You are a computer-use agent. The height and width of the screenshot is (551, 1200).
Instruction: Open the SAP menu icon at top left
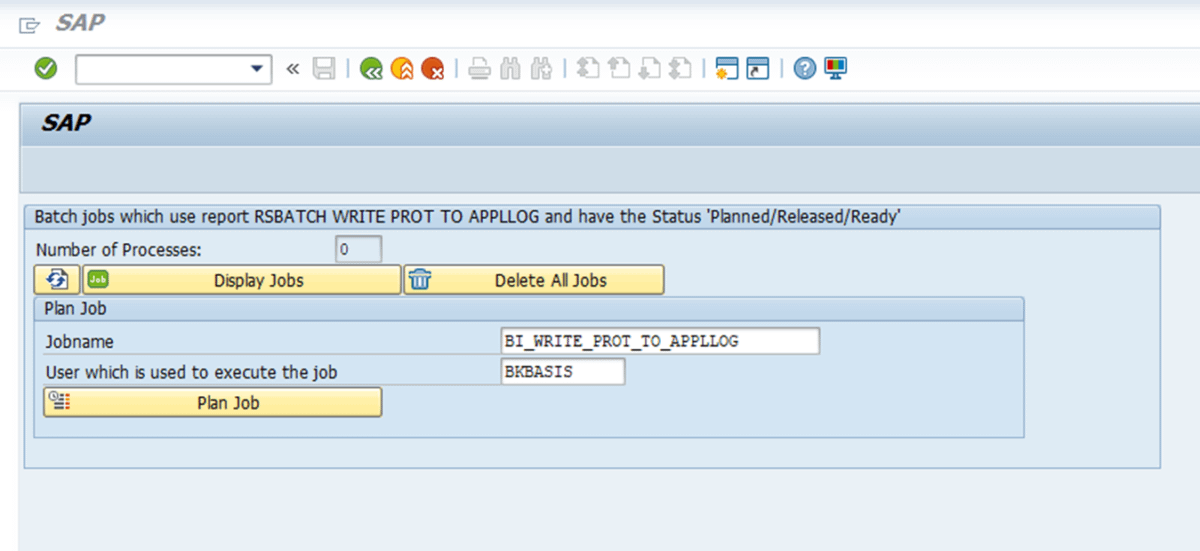(30, 24)
